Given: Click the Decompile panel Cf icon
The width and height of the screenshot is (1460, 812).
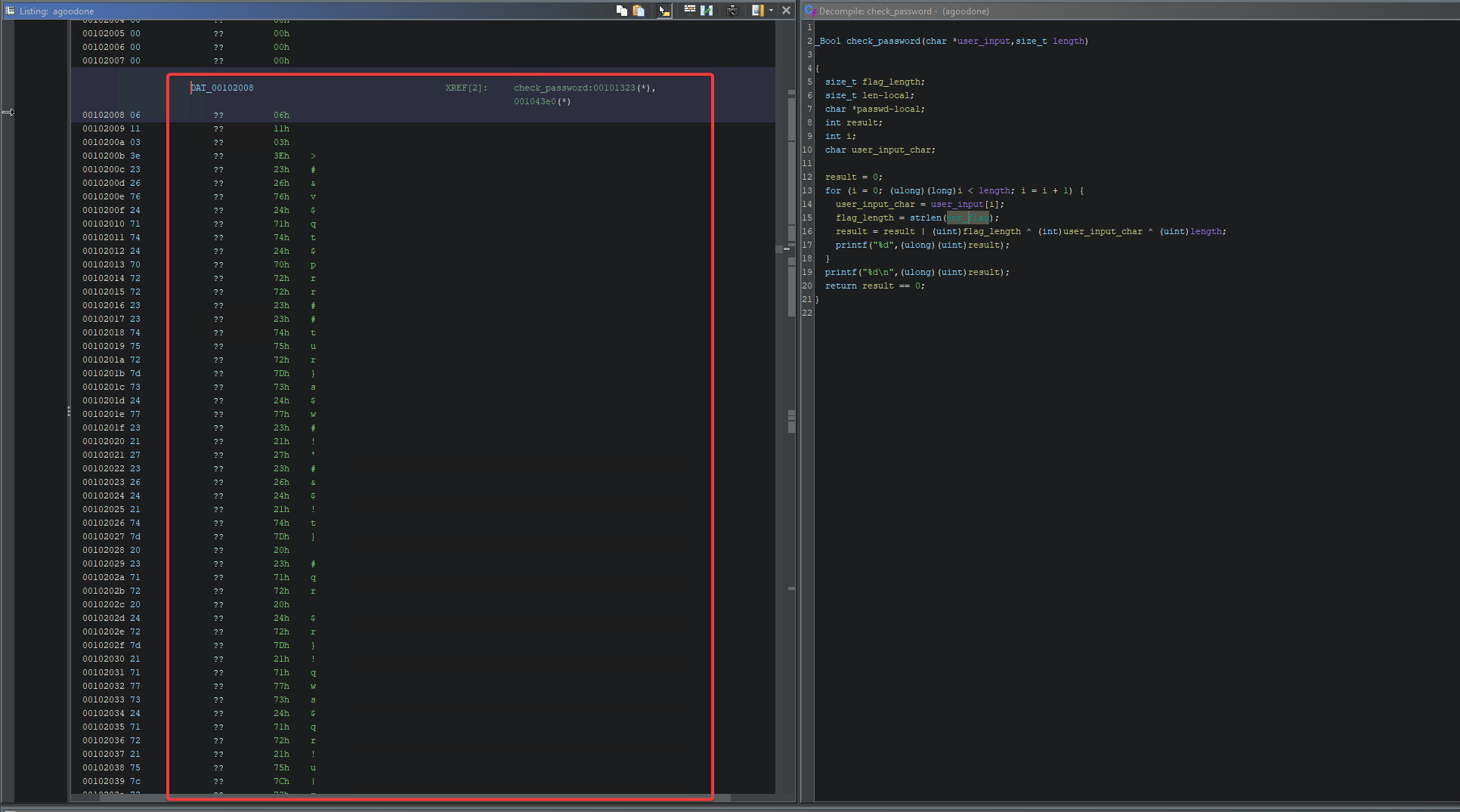Looking at the screenshot, I should click(x=809, y=11).
